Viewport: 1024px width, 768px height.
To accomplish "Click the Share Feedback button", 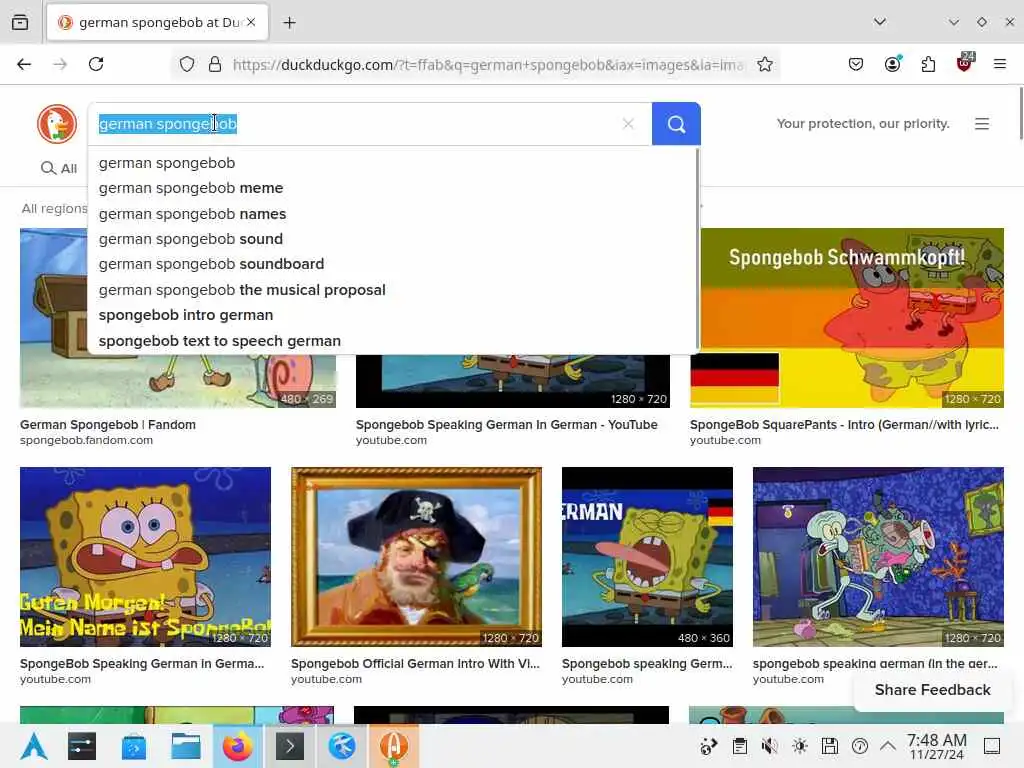I will [x=933, y=690].
